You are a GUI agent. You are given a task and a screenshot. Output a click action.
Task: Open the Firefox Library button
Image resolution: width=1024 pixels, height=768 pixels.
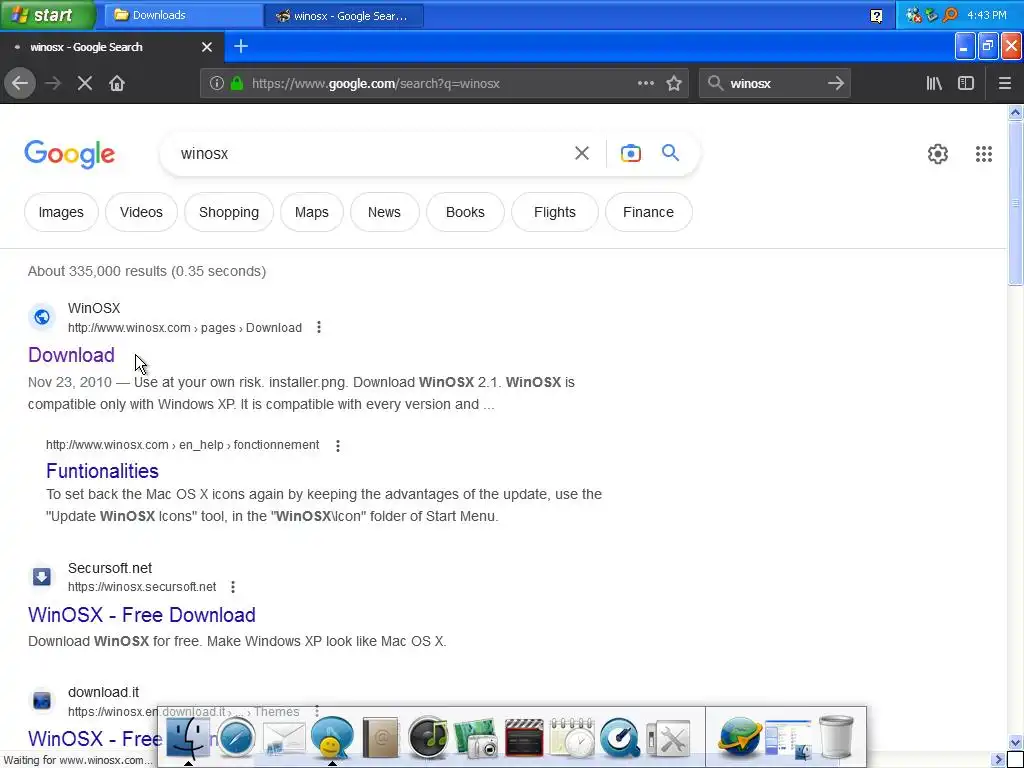(934, 84)
